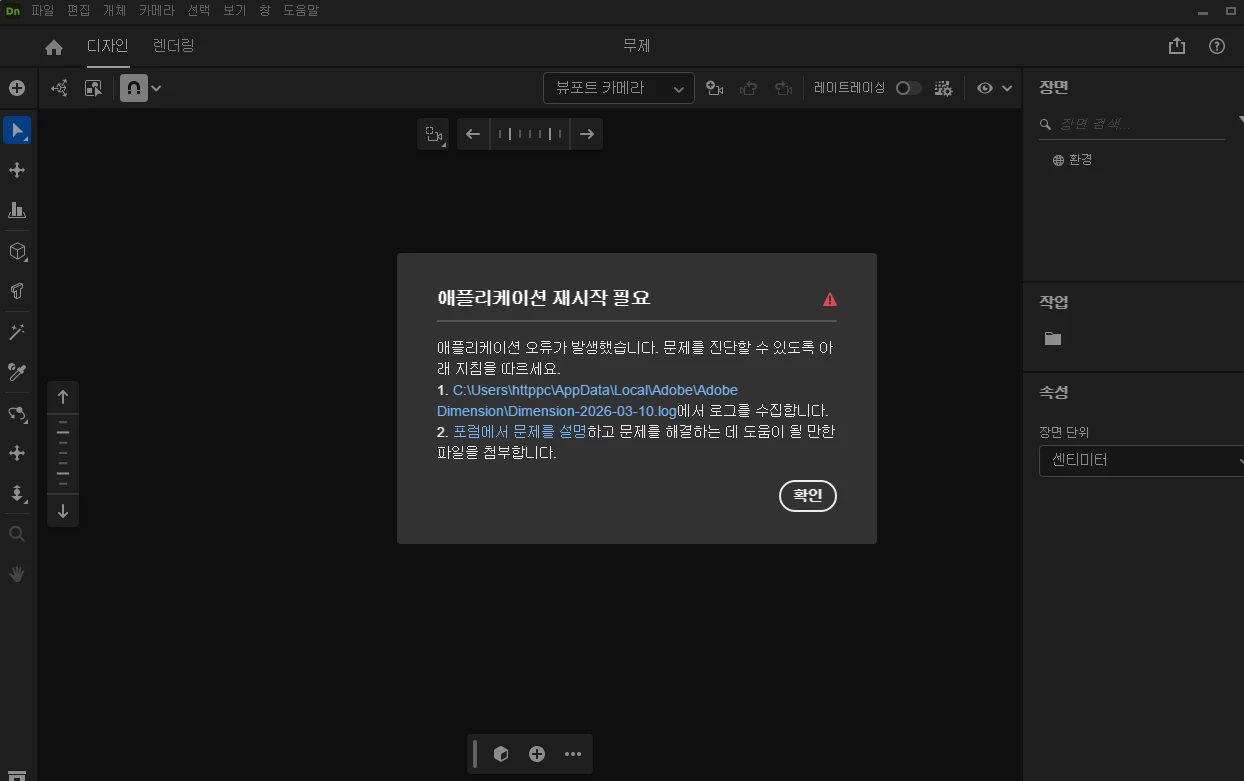Click the scene graph nodes icon
Viewport: 1244px width, 781px height.
point(59,88)
